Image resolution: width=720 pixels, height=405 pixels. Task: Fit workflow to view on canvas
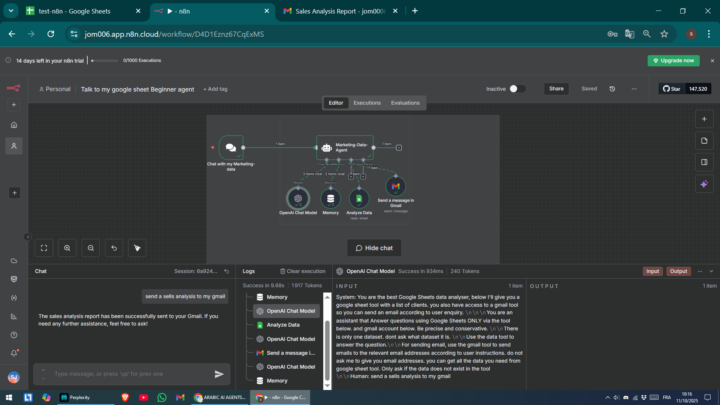click(x=44, y=248)
